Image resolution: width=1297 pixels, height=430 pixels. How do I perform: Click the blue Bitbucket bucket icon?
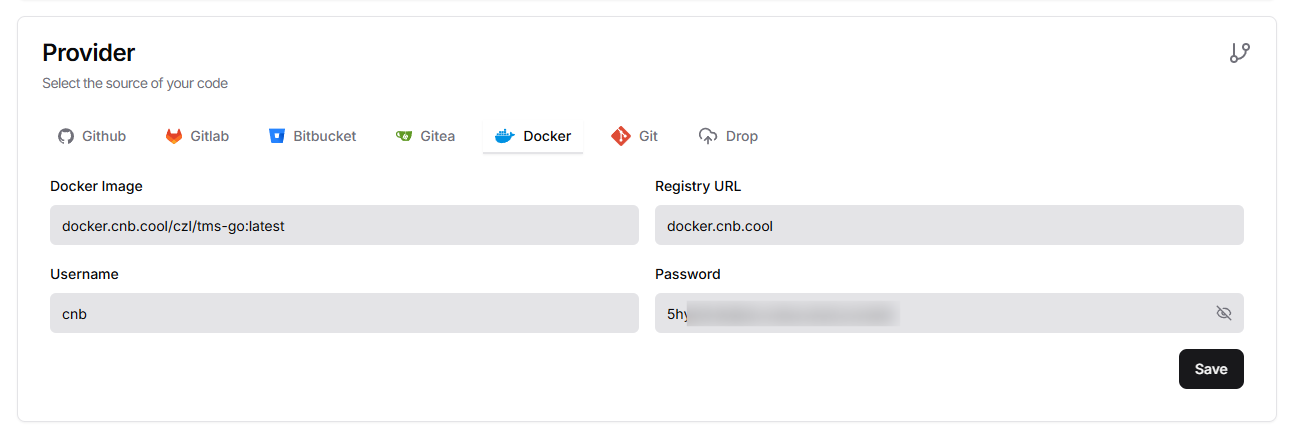point(277,136)
